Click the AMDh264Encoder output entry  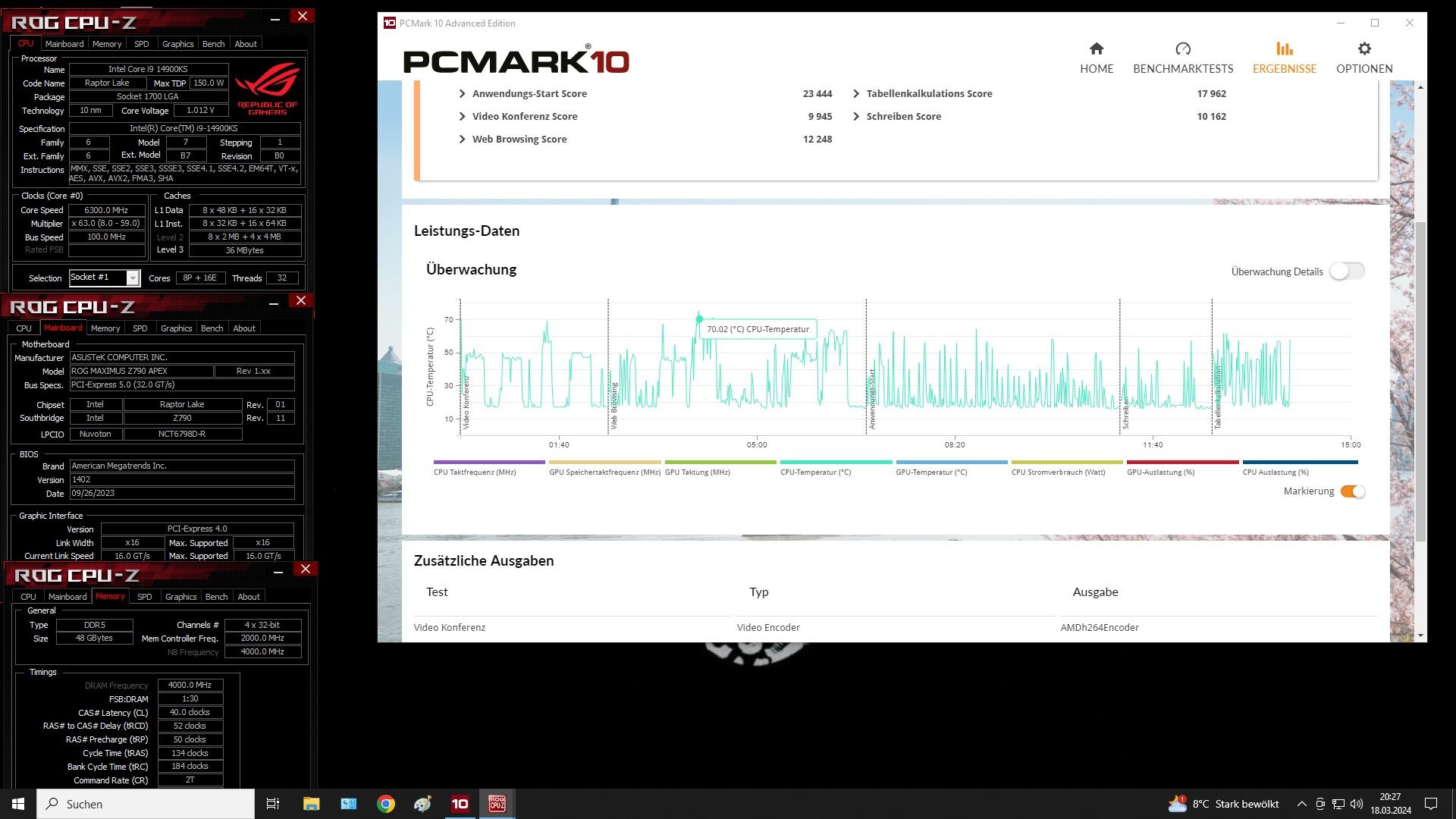[1100, 628]
